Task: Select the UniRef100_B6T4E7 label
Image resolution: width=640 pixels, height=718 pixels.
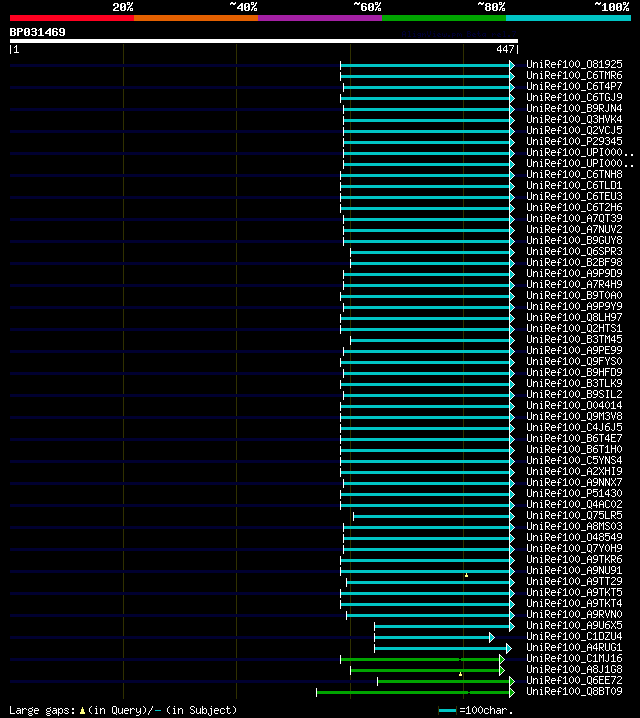Action: click(574, 438)
